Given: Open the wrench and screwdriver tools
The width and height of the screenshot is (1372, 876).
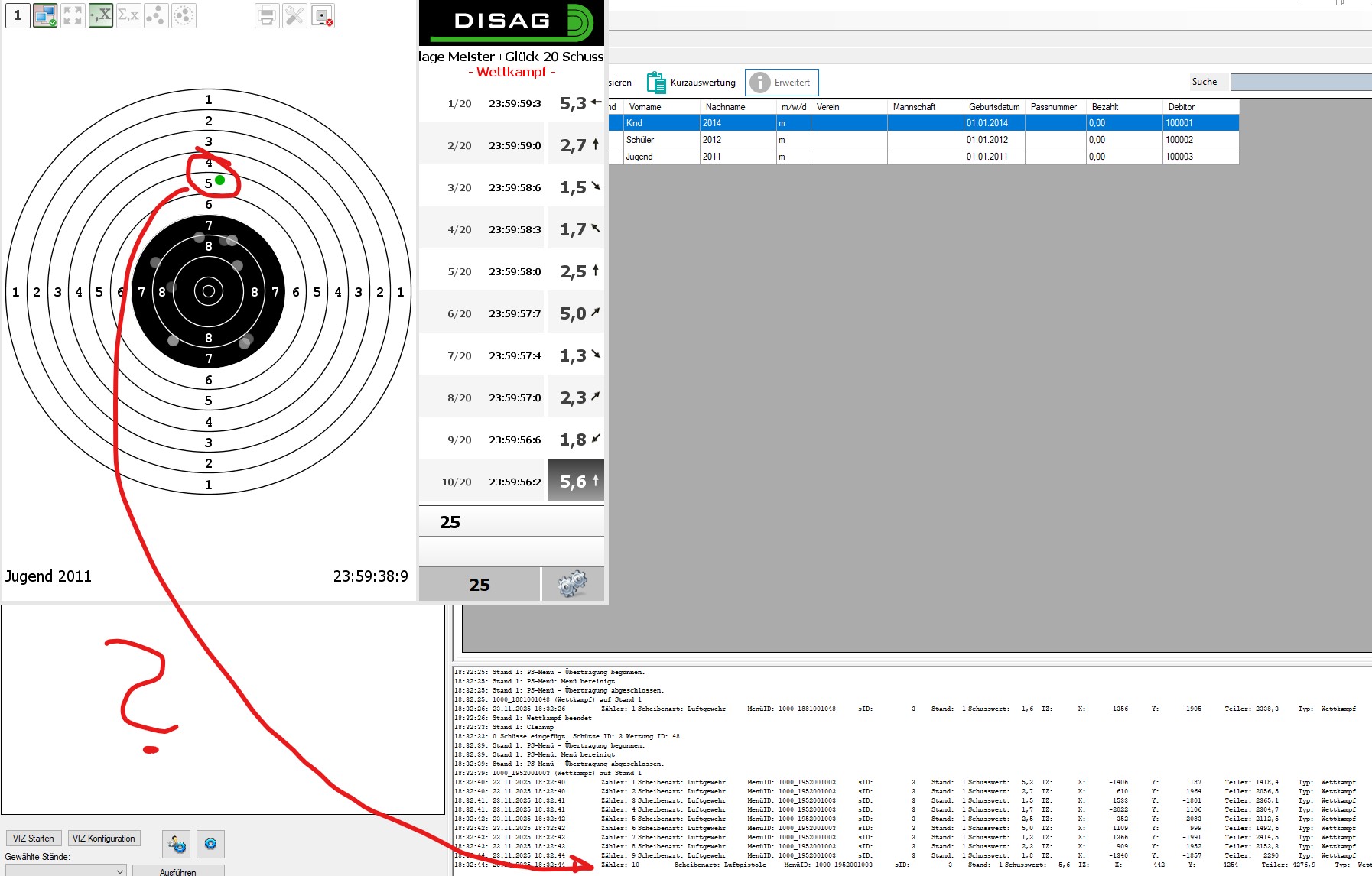Looking at the screenshot, I should click(294, 16).
